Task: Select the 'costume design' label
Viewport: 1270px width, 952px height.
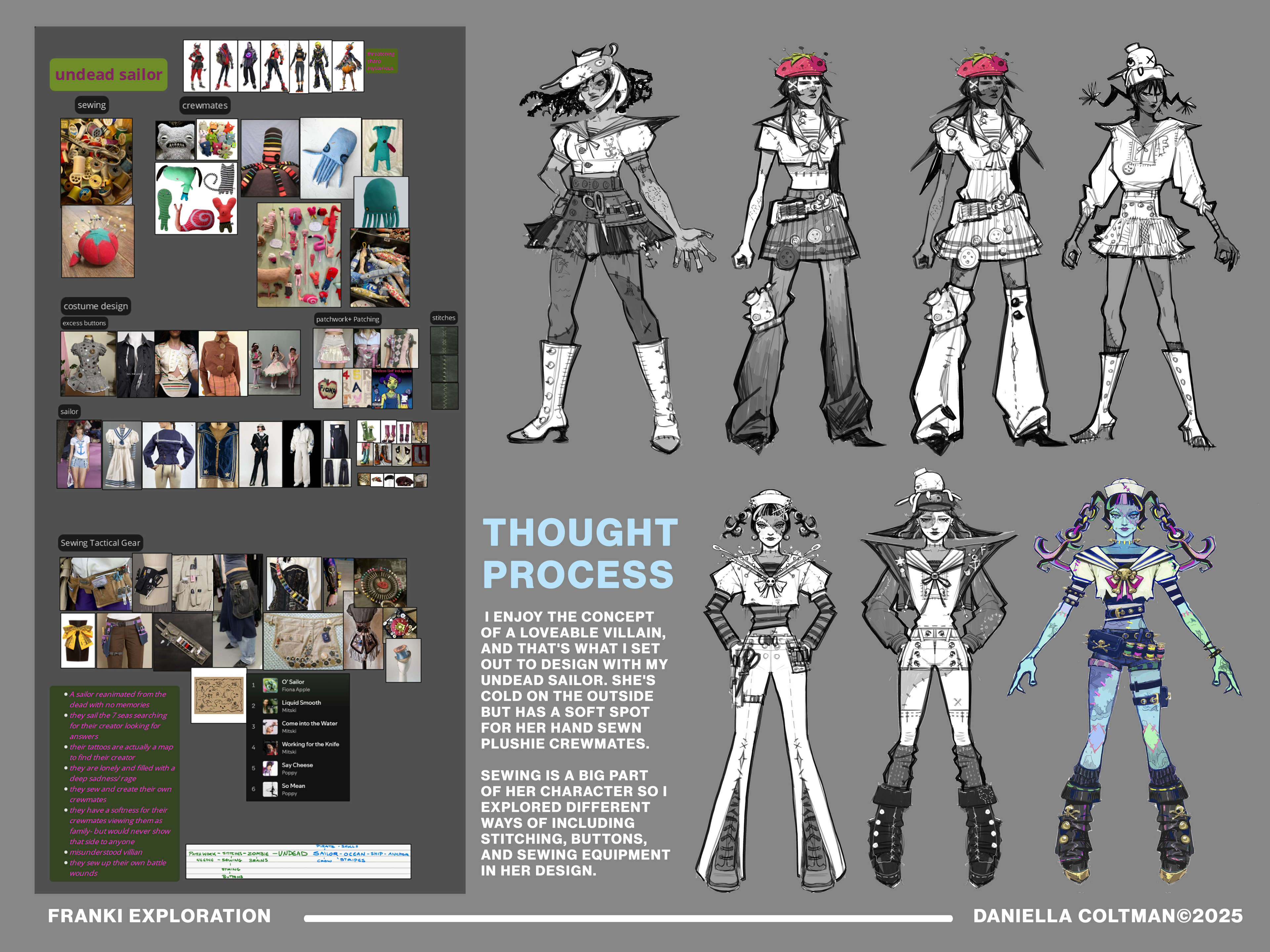Action: click(x=96, y=306)
